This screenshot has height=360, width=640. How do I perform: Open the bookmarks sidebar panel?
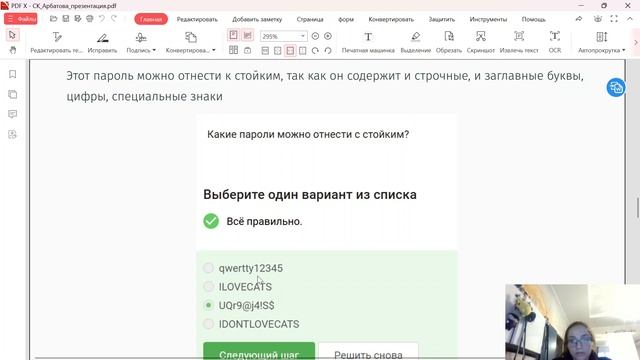13,74
